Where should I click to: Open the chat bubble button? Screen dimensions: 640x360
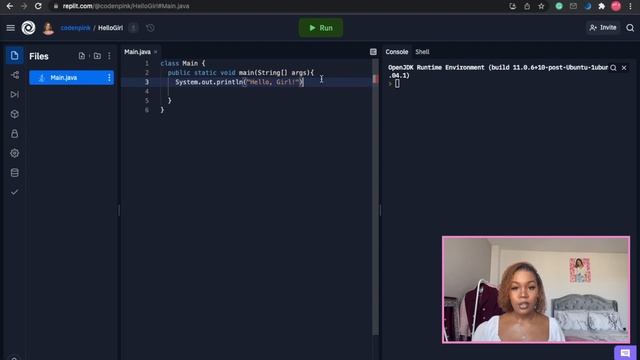(625, 353)
